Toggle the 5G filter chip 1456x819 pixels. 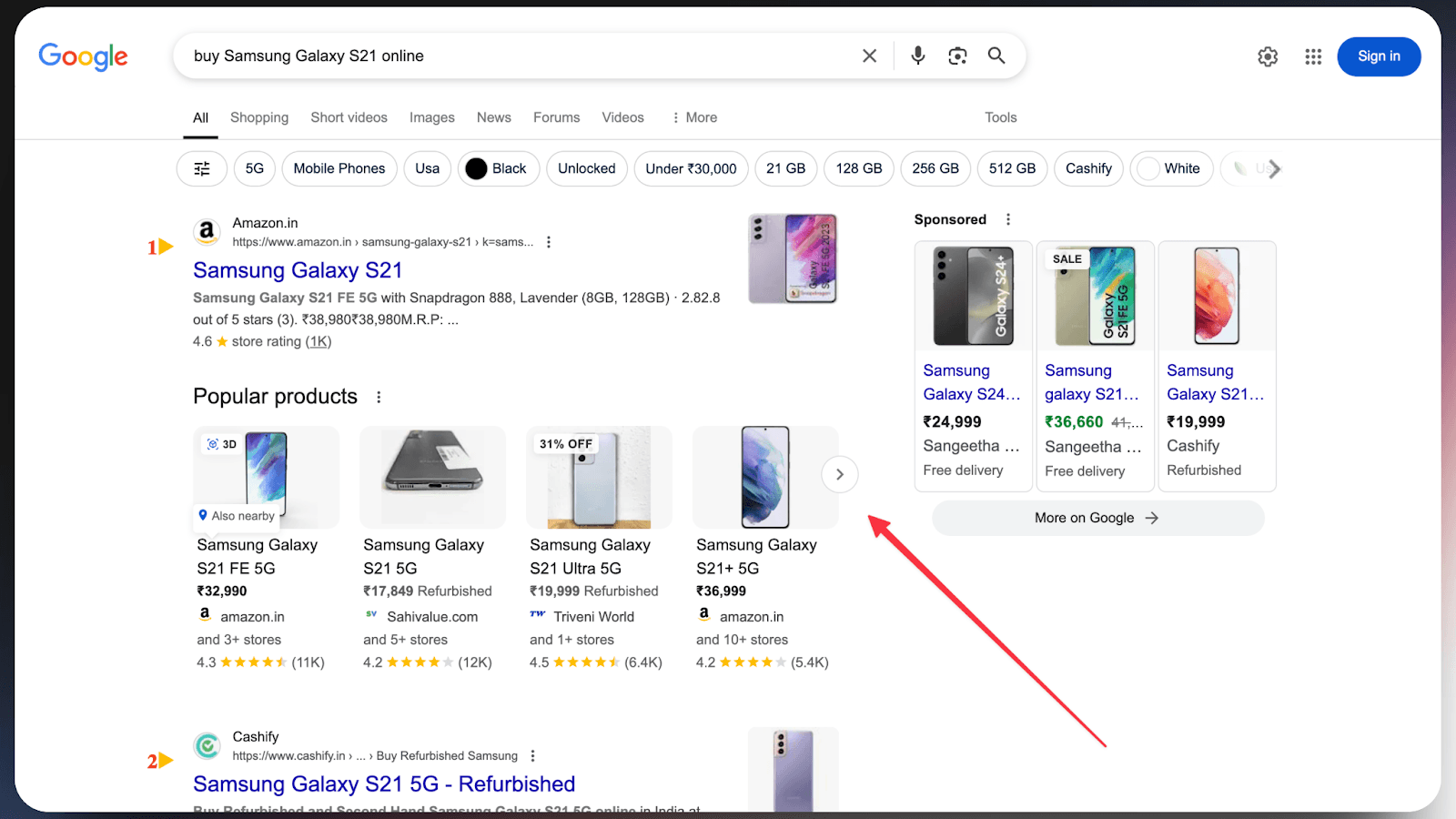[x=255, y=168]
